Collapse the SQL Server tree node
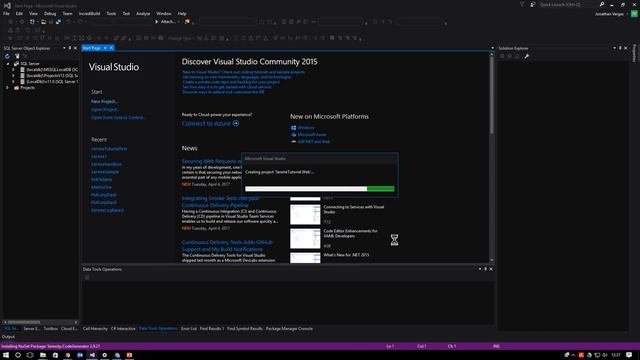640x360 pixels. (x=8, y=64)
